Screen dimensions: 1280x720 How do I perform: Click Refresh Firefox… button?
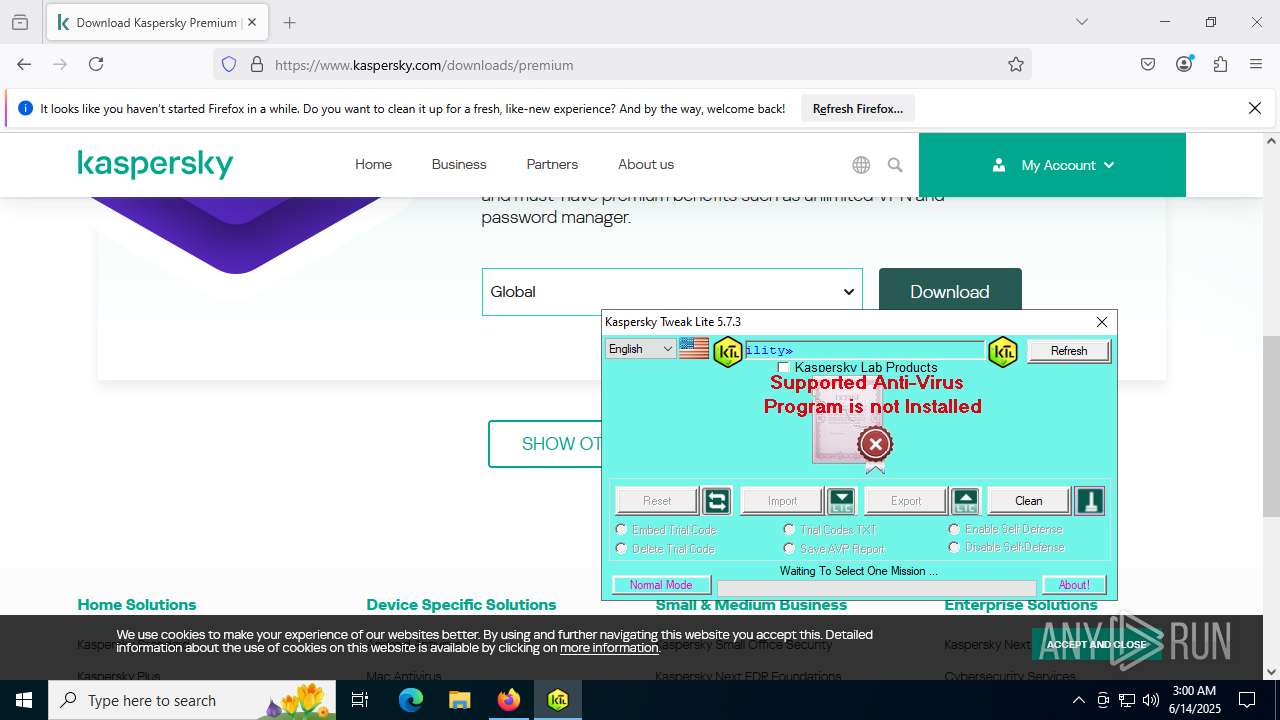(x=858, y=108)
